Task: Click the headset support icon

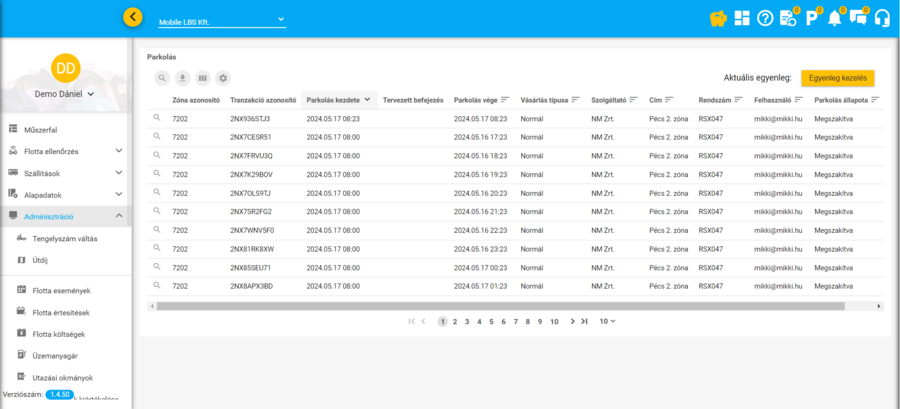Action: click(x=882, y=18)
